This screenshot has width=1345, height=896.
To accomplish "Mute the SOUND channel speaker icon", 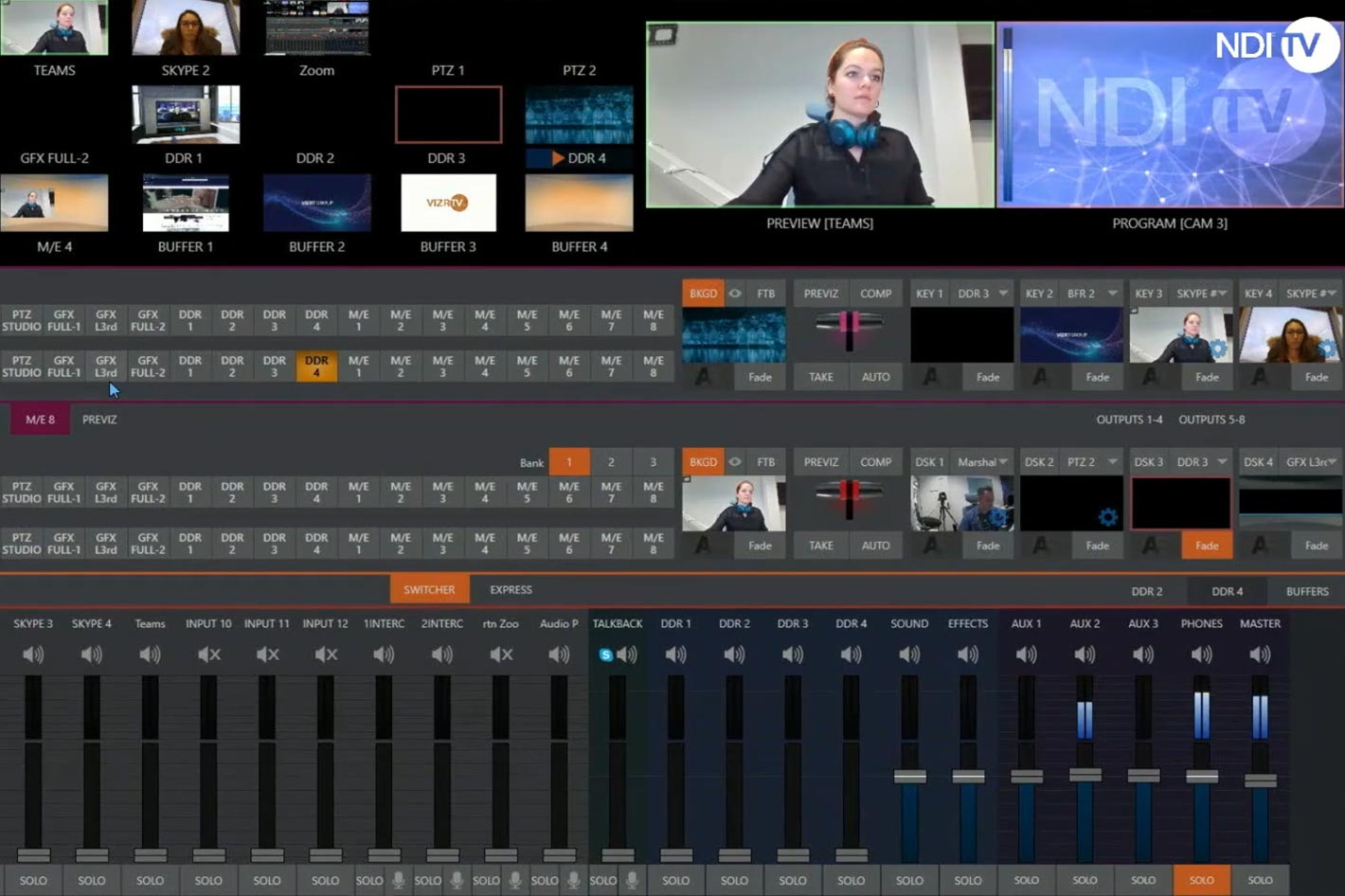I will click(909, 654).
